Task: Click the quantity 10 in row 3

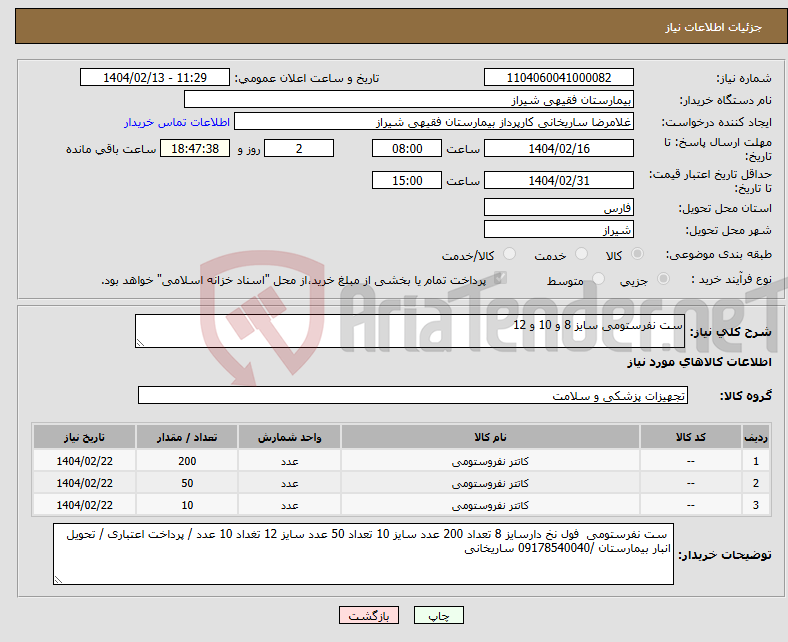Action: [187, 505]
